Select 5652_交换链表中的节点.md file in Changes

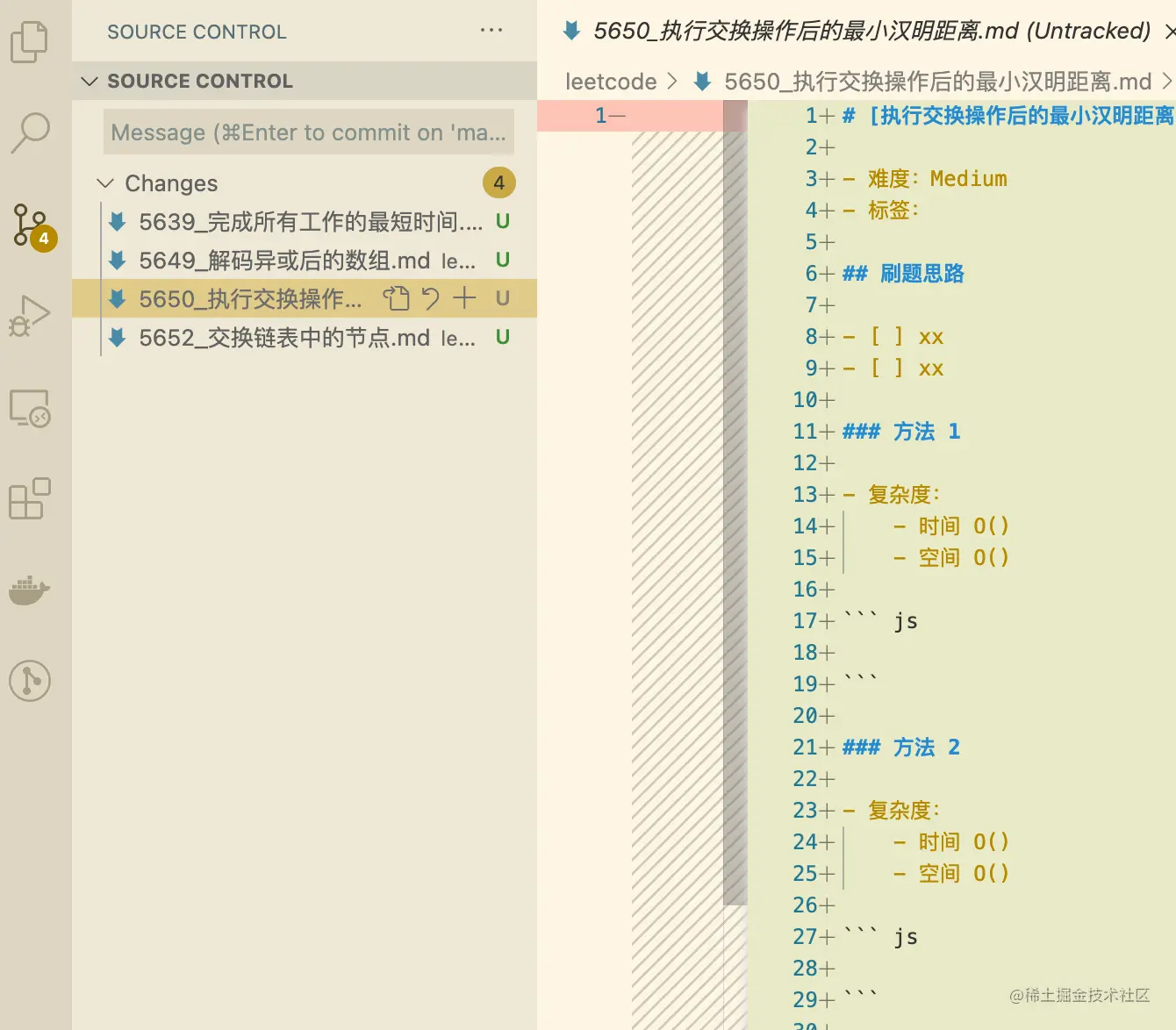[x=305, y=337]
